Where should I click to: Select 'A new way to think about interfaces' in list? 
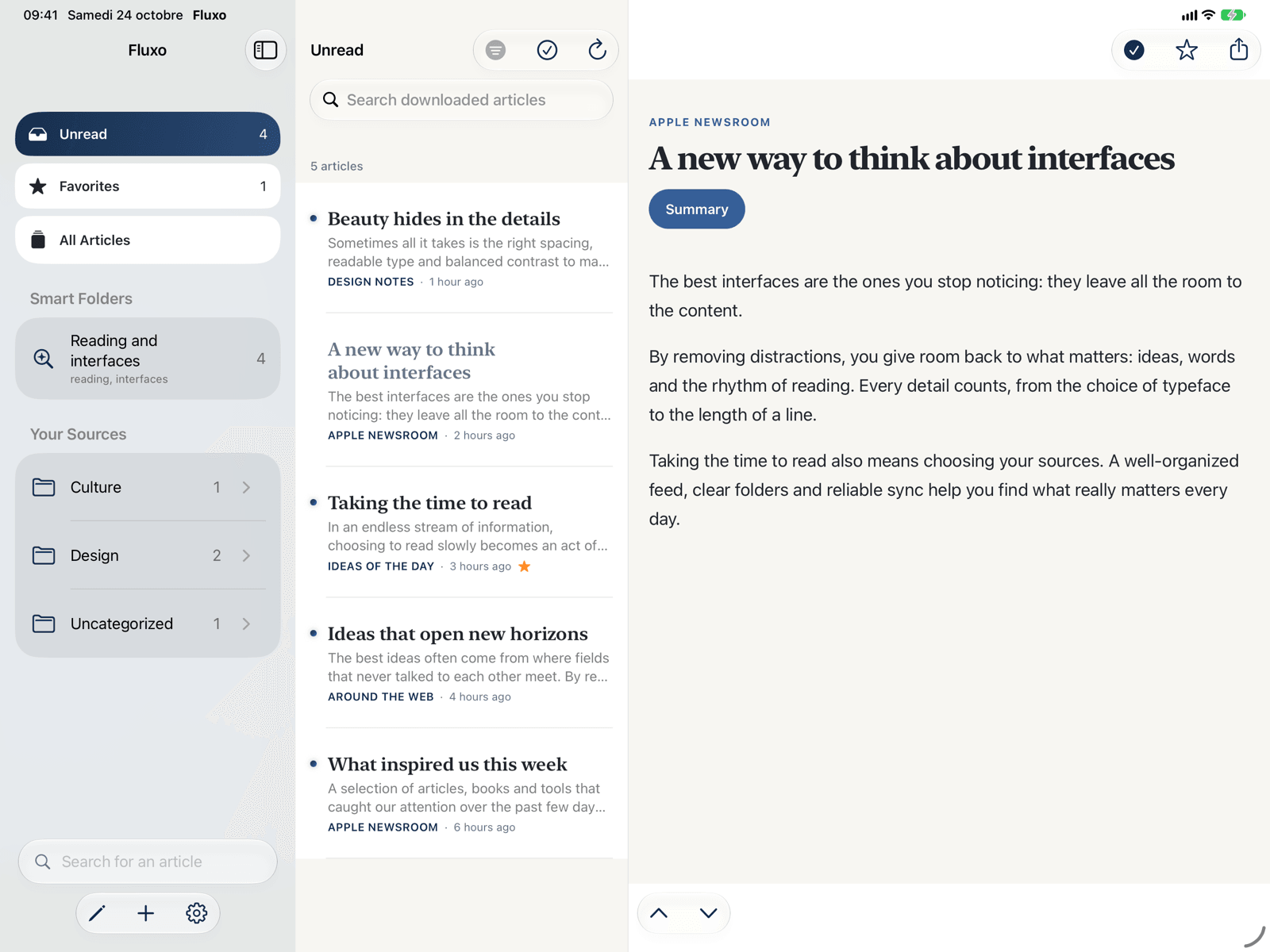point(462,390)
